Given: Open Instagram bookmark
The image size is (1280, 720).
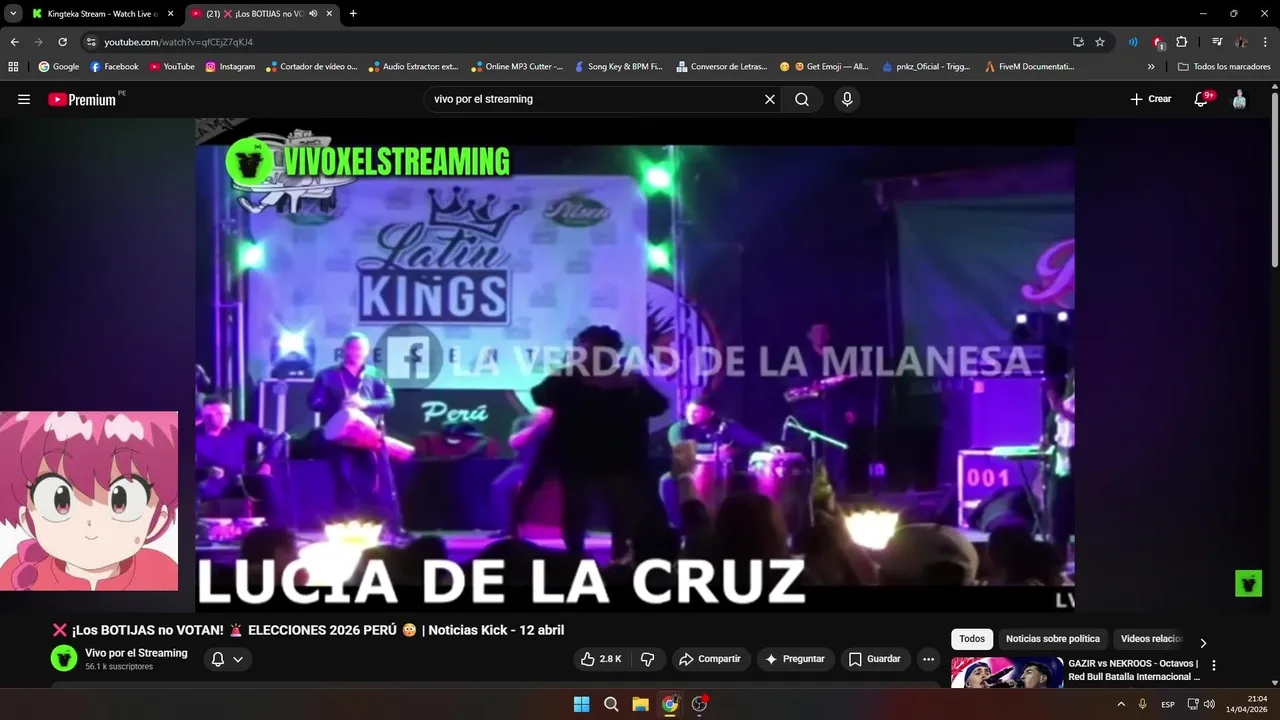Looking at the screenshot, I should point(230,67).
